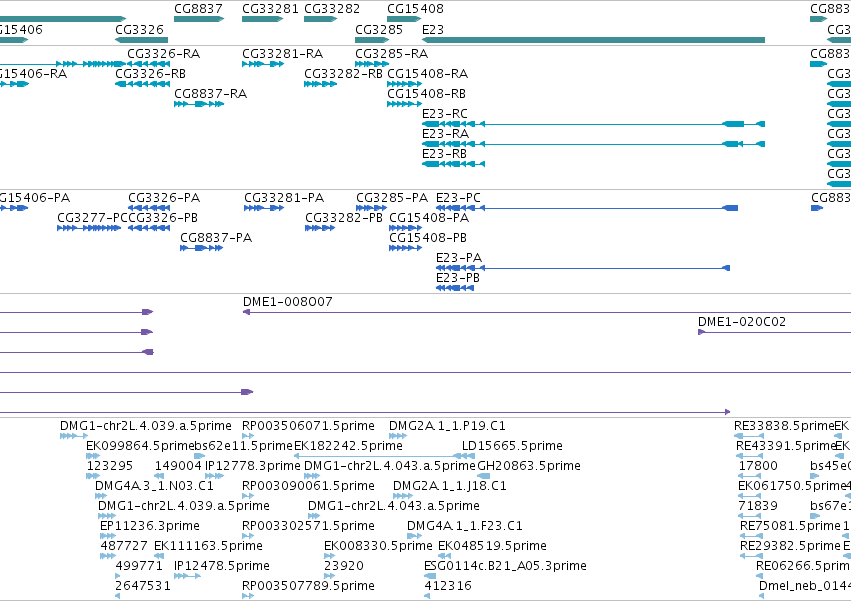Select EST DMG2A1_1.J18.C1
The width and height of the screenshot is (851, 601).
point(403,496)
